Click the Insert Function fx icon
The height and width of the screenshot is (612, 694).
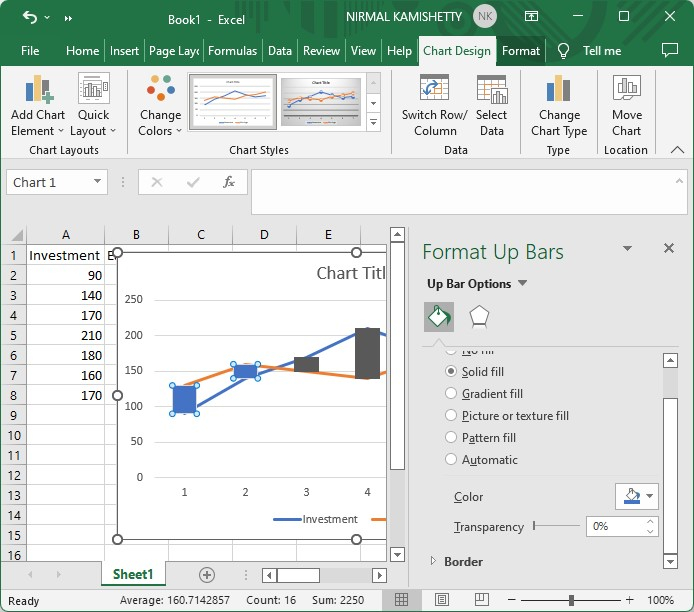point(229,182)
